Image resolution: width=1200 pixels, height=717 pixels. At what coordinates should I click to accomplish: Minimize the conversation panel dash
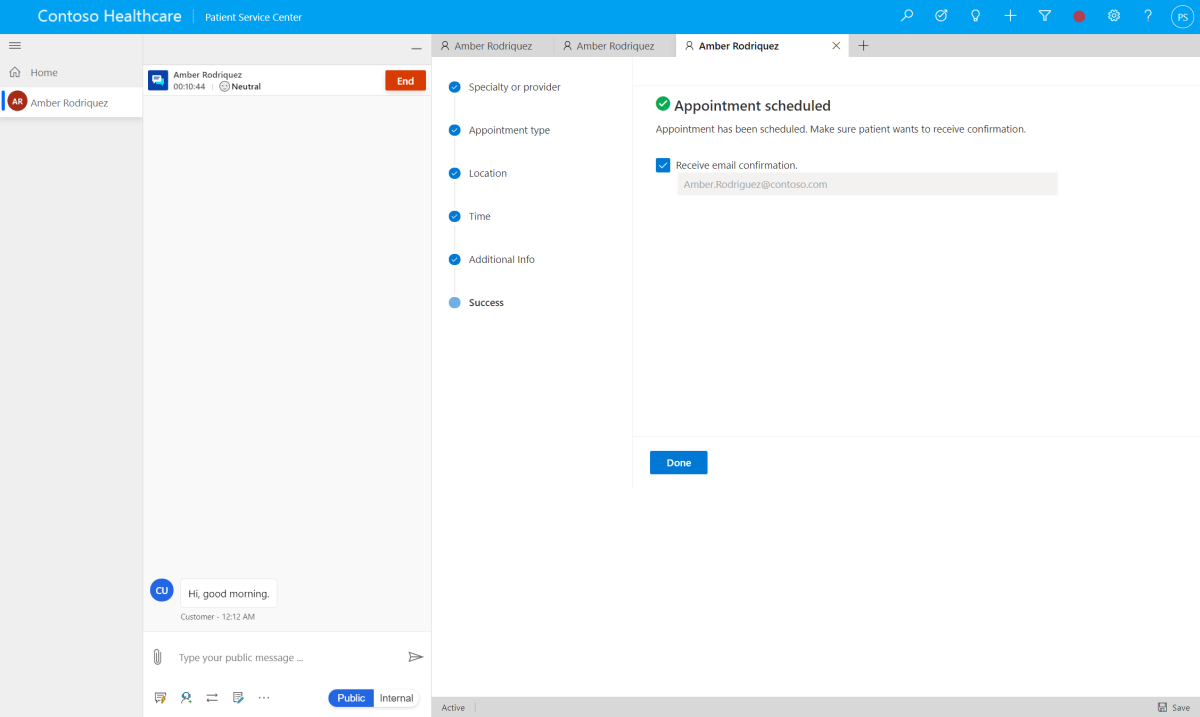(416, 48)
